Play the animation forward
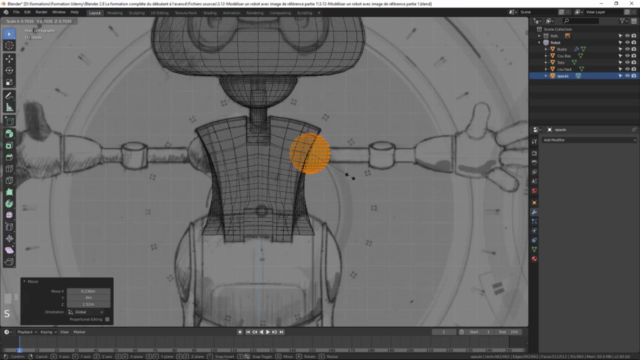 pyautogui.click(x=268, y=332)
